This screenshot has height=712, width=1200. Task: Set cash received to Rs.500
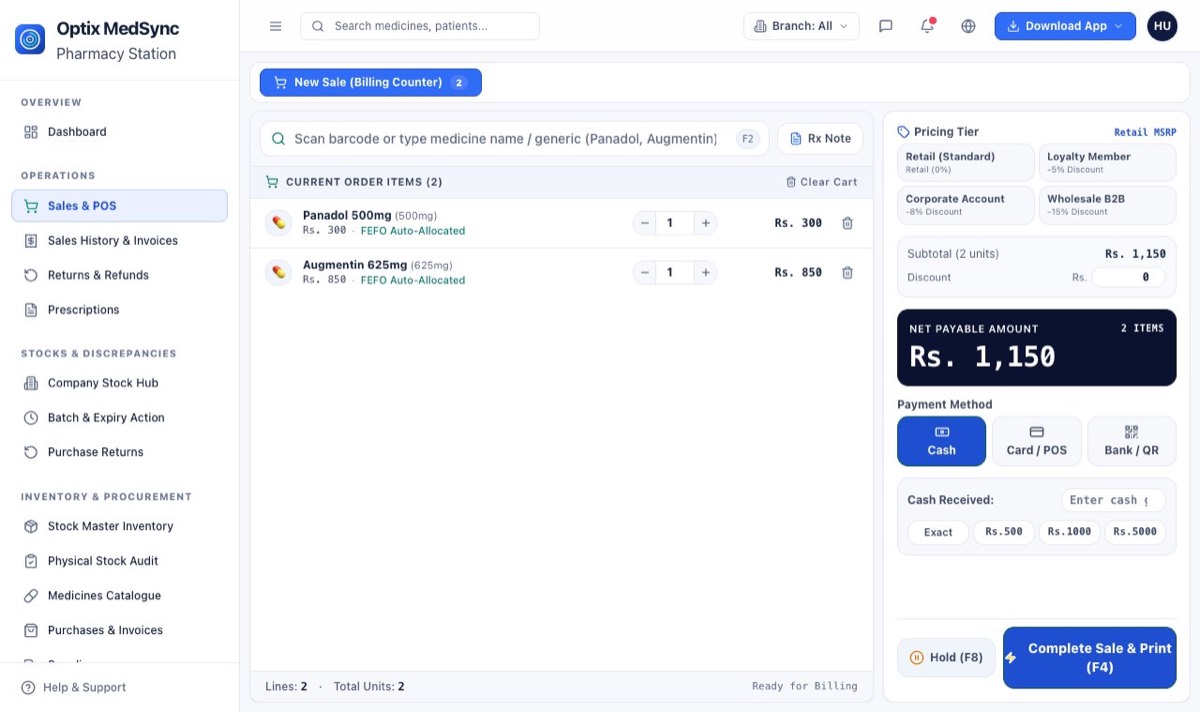click(1004, 532)
